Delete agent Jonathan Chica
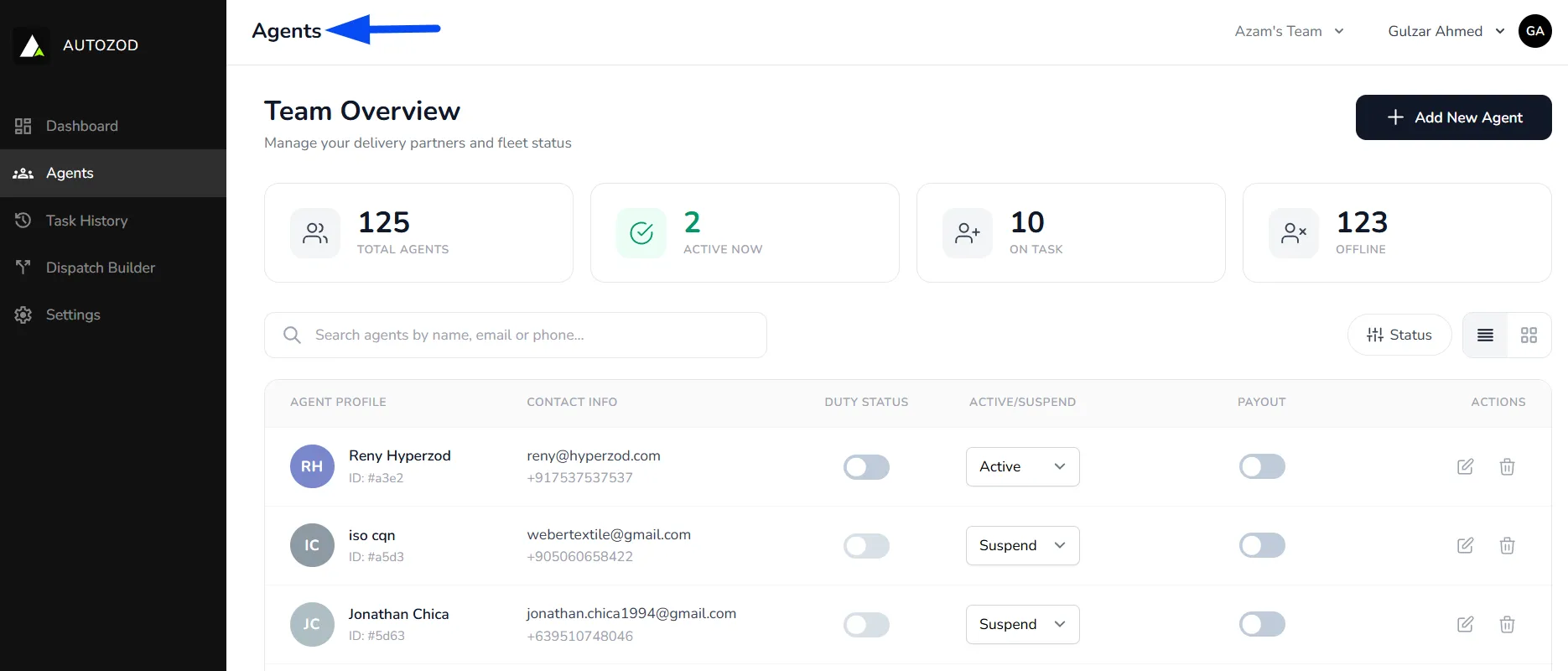1568x671 pixels. (x=1507, y=624)
